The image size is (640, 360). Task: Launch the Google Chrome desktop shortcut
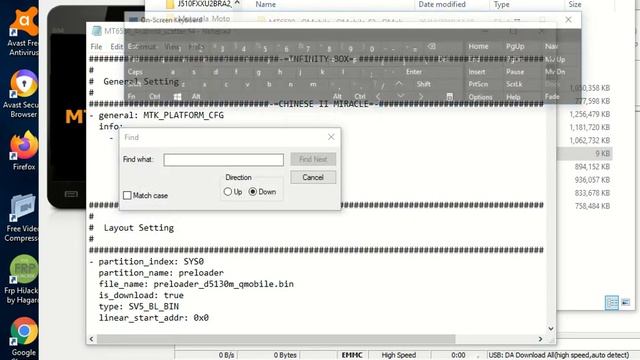[x=23, y=337]
